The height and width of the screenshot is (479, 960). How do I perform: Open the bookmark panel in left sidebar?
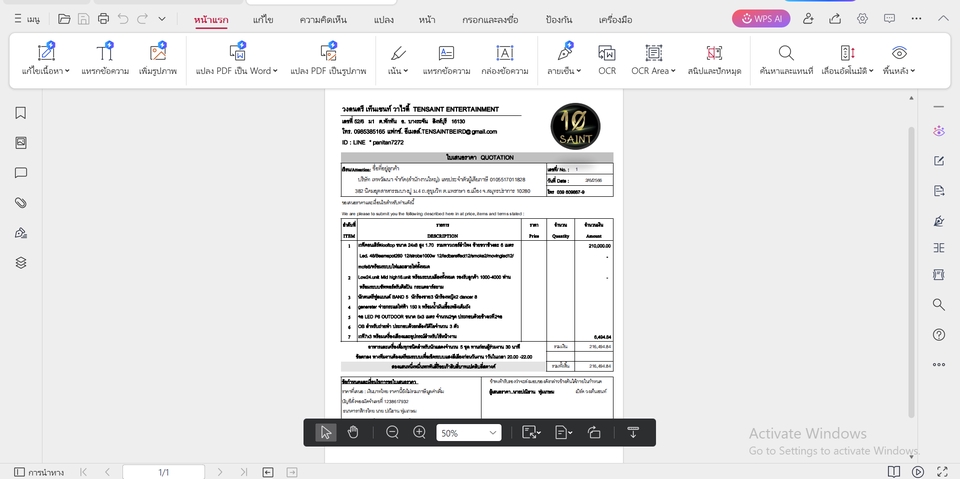tap(21, 113)
